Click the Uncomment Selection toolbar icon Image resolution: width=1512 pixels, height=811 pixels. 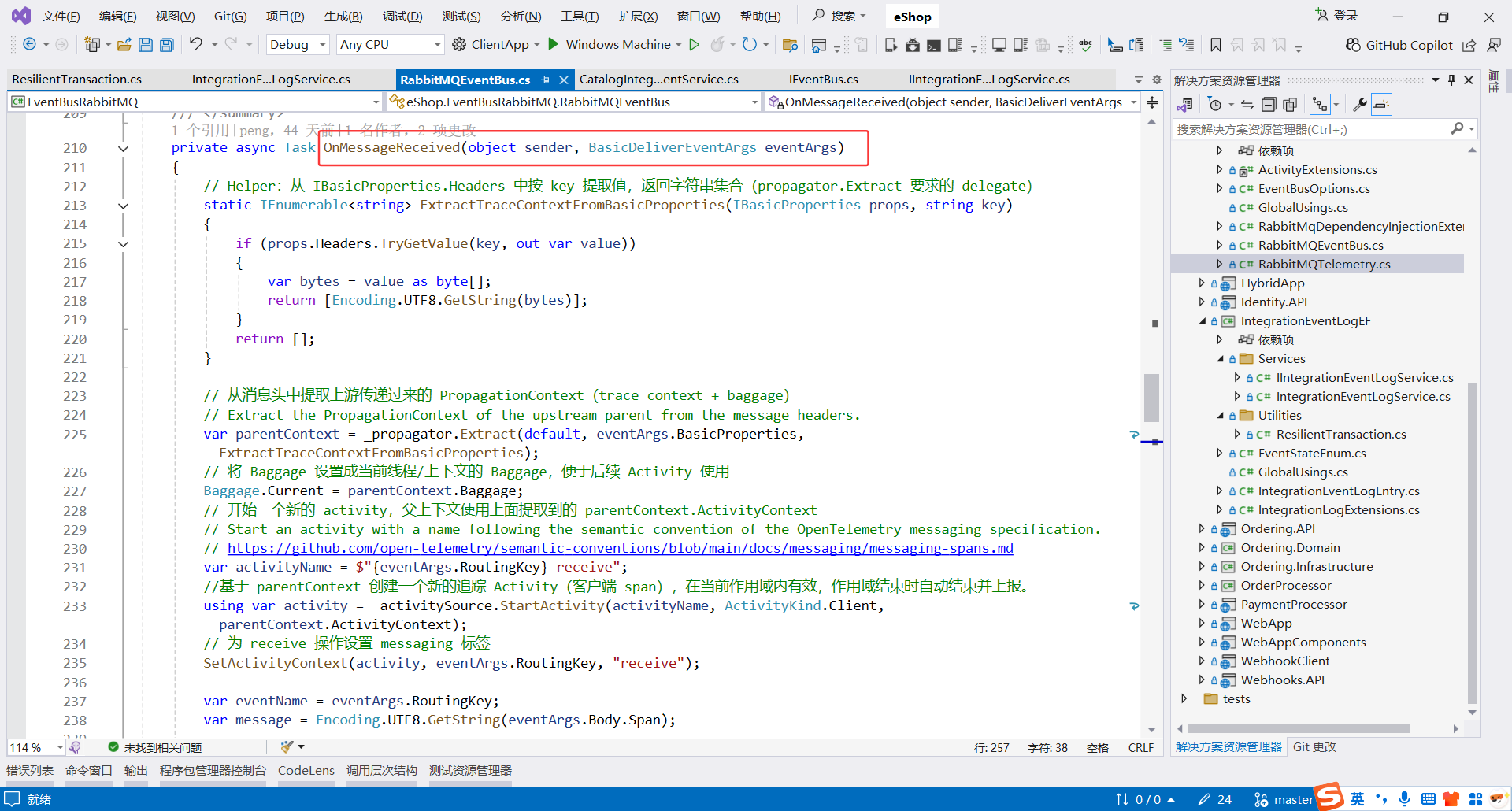[1187, 45]
